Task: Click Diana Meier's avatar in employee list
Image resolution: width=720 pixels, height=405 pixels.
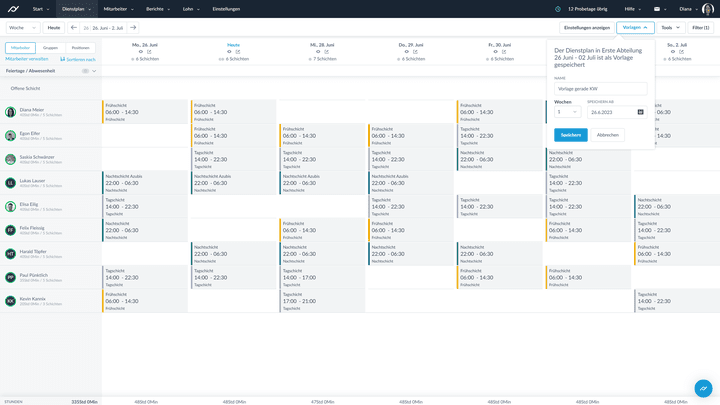Action: 11,112
